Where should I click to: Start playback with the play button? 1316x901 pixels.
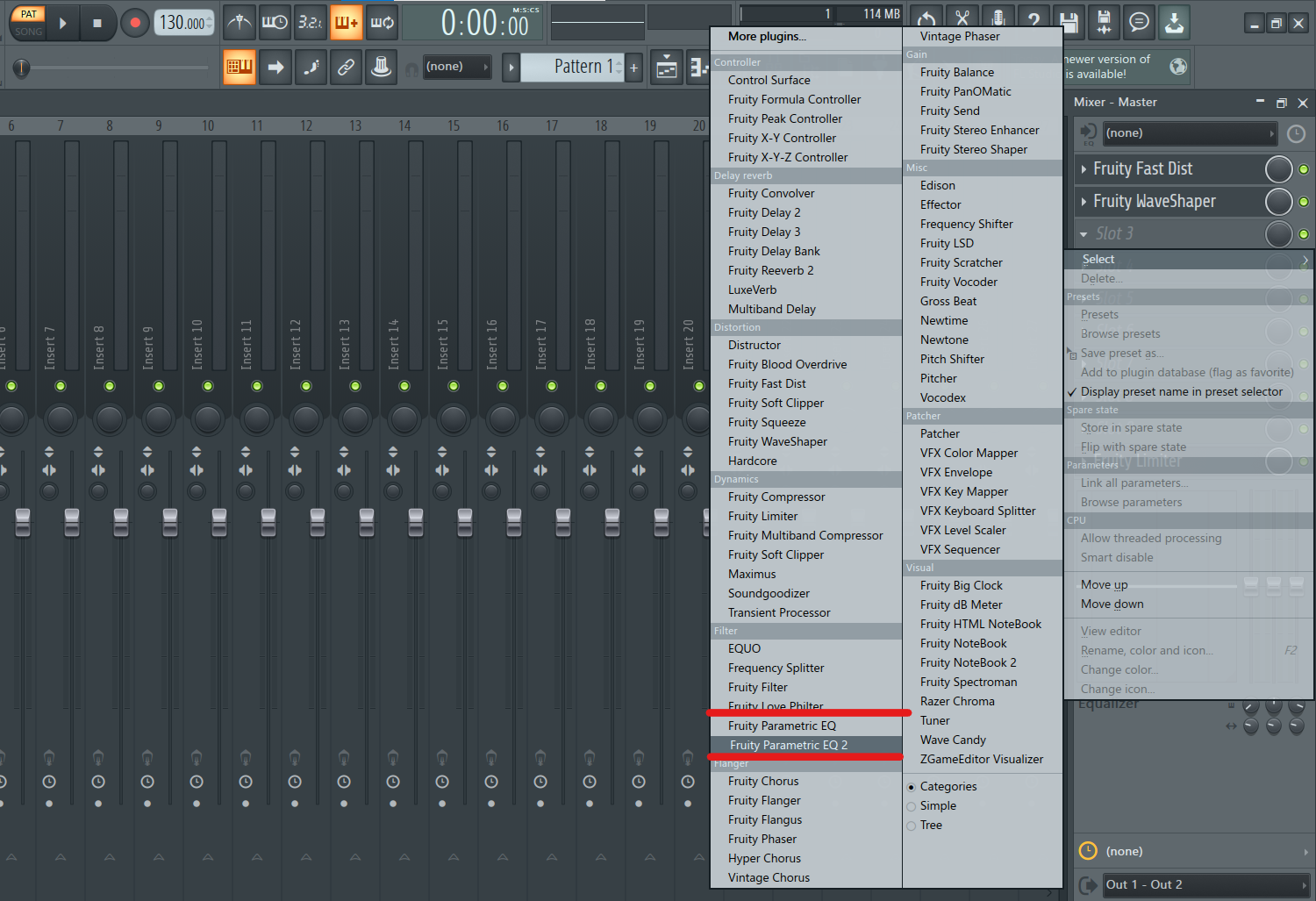click(x=62, y=23)
